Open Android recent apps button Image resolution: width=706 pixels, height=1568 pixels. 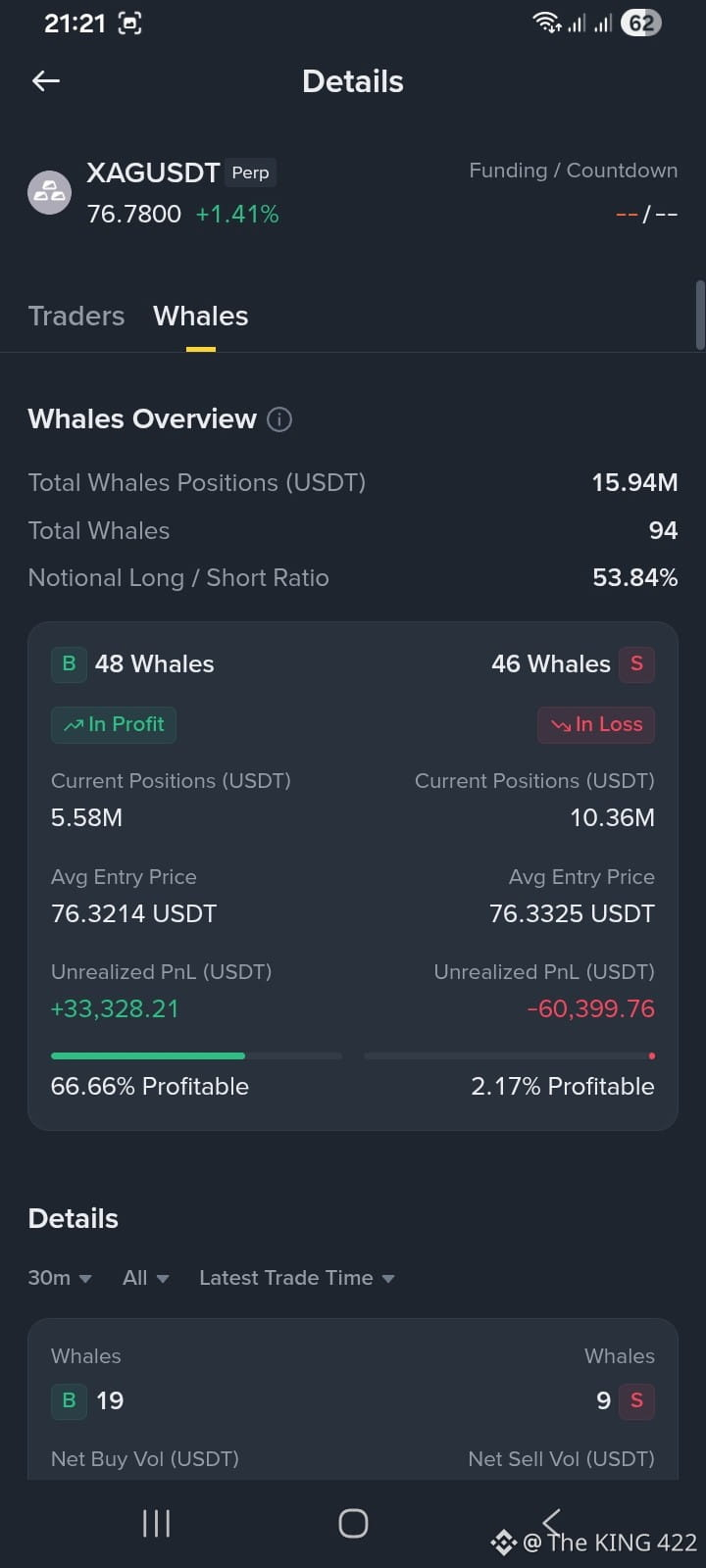pyautogui.click(x=157, y=1523)
